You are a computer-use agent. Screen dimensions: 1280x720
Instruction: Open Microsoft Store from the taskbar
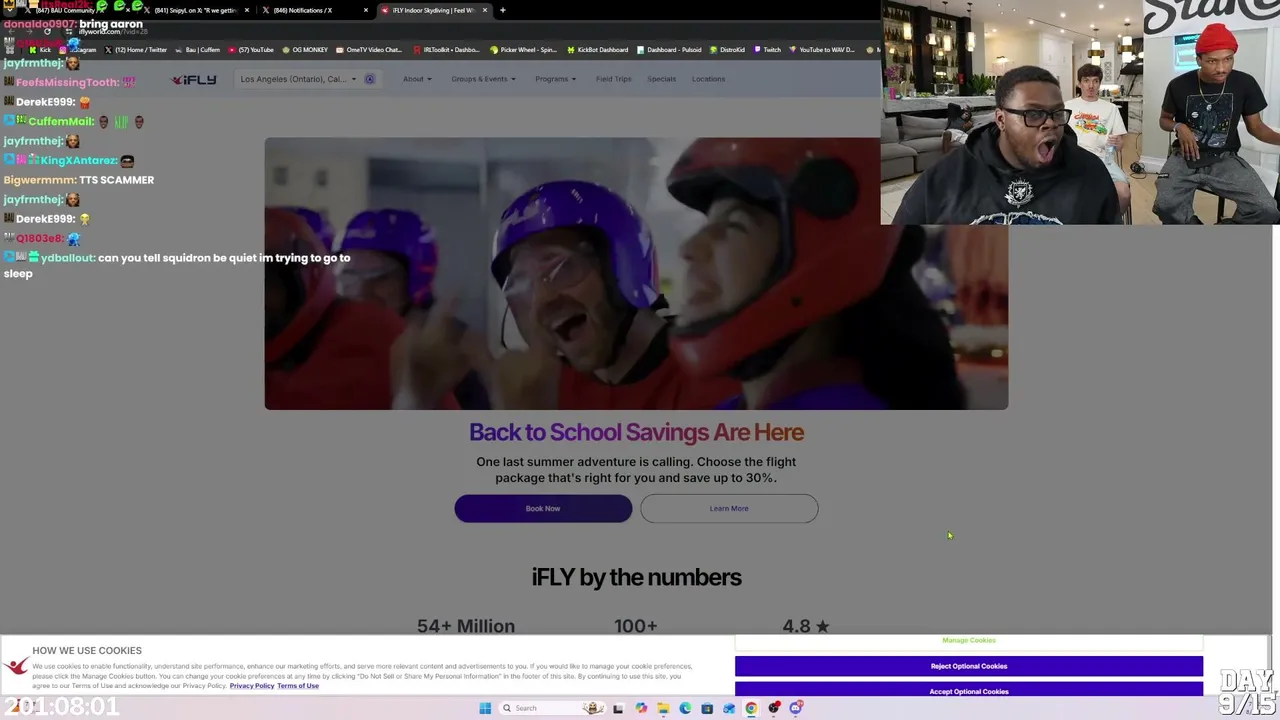[707, 708]
